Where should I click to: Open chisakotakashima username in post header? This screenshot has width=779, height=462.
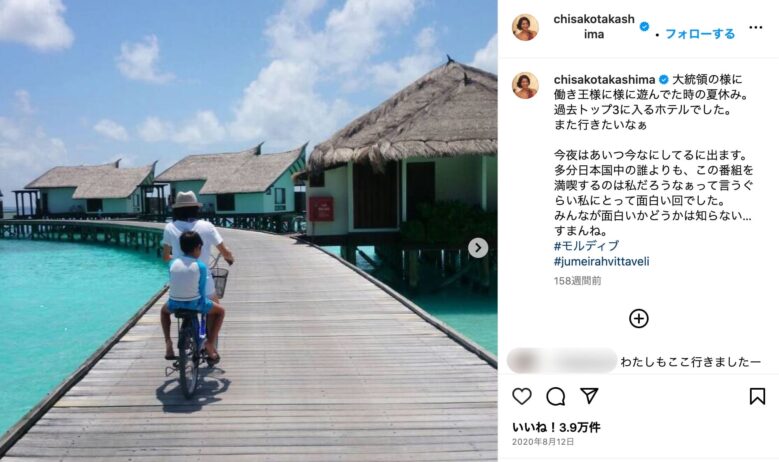(594, 26)
